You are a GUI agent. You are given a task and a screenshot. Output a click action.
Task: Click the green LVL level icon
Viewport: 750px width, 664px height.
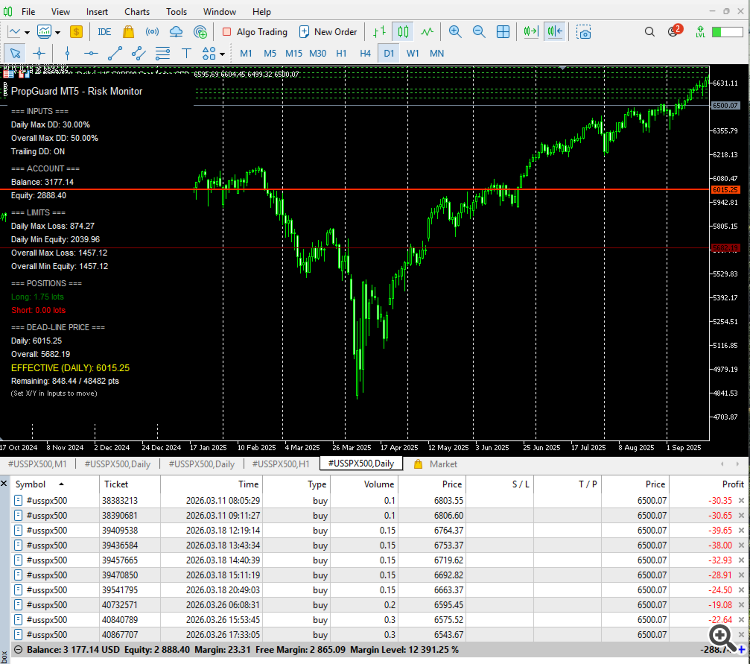coord(700,32)
